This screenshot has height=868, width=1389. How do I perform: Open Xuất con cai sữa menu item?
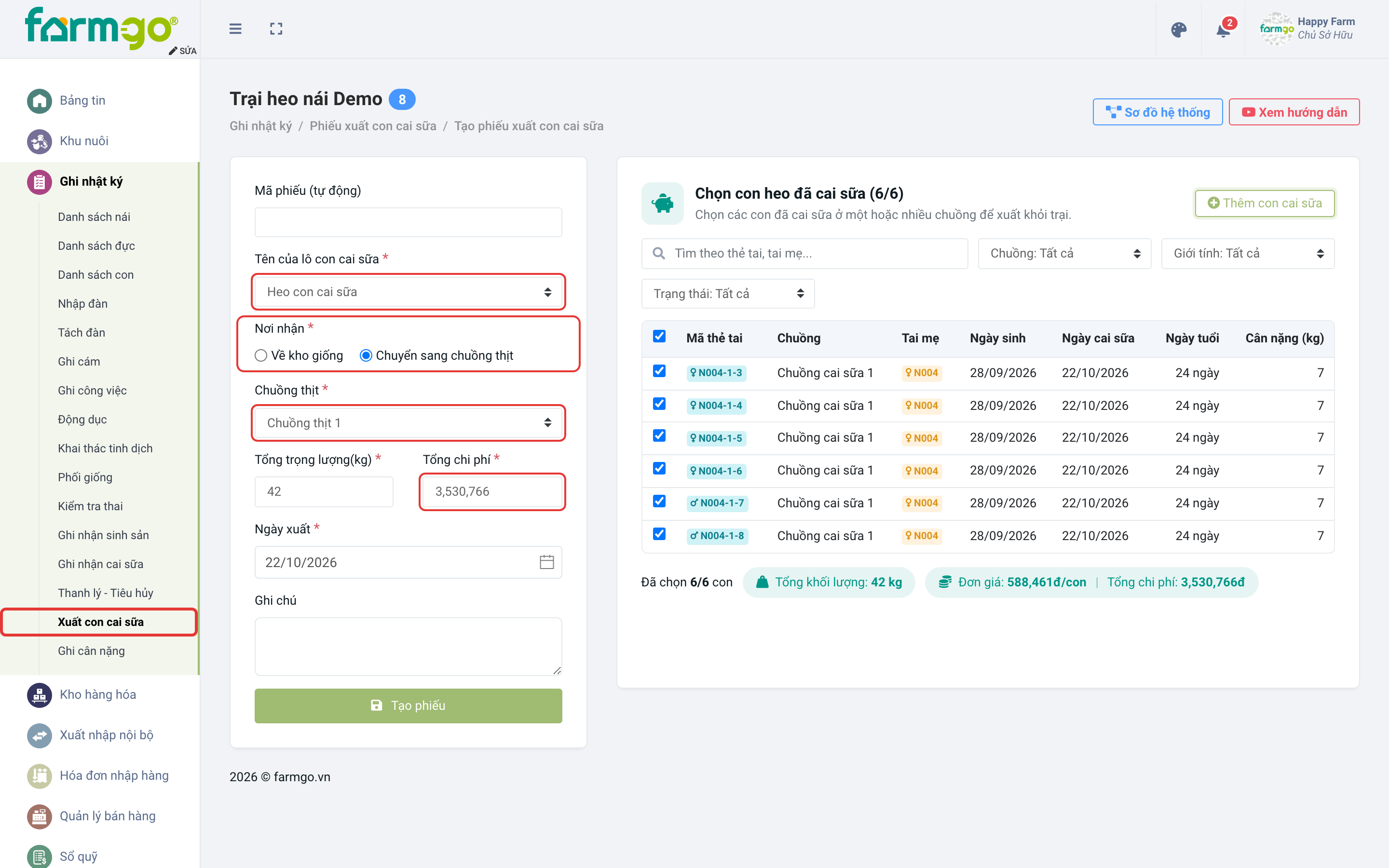tap(100, 622)
